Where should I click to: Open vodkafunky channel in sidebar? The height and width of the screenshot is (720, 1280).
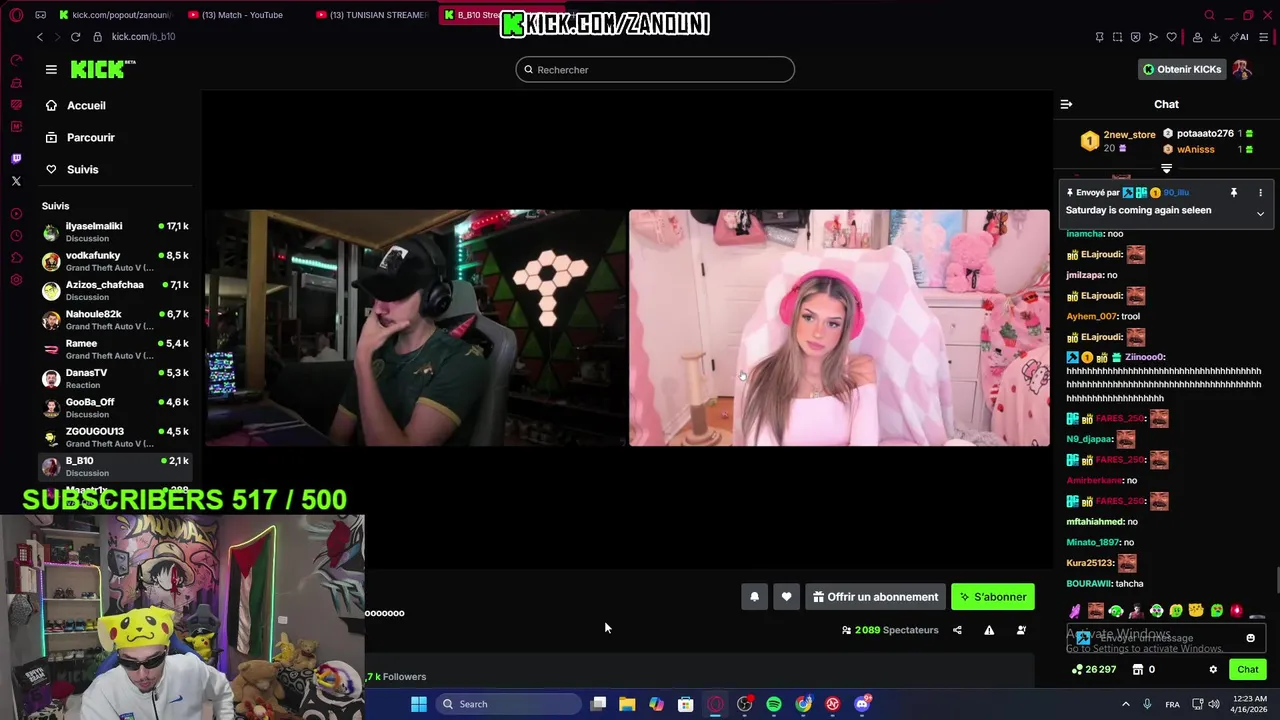pos(116,261)
